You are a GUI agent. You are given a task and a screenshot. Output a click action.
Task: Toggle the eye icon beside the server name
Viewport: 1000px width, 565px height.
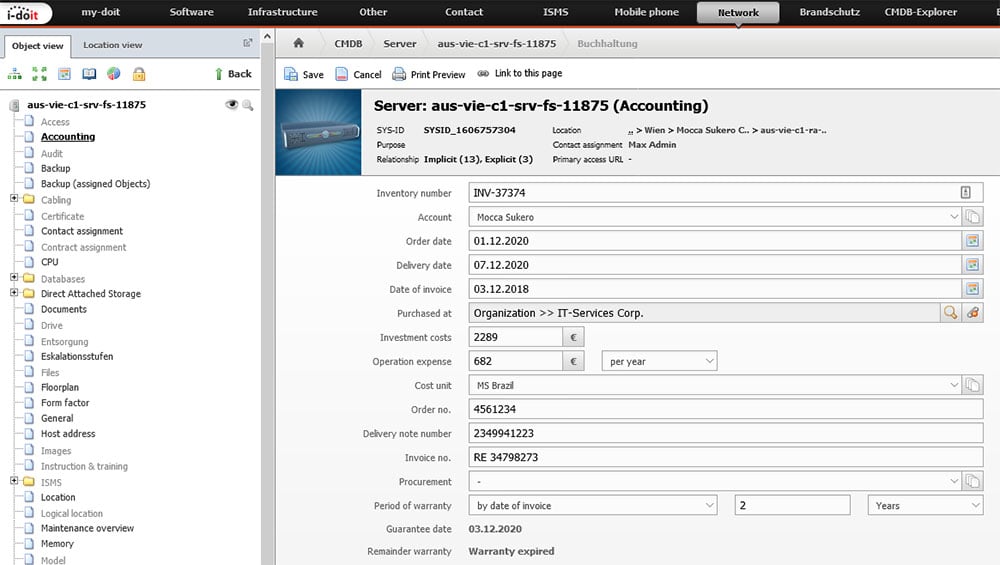click(232, 105)
